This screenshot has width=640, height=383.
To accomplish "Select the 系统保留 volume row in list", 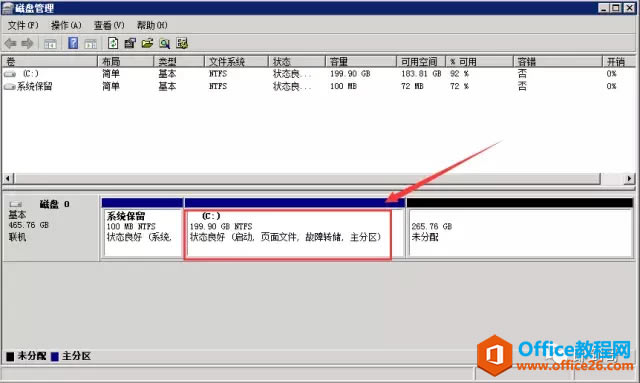I will tap(318, 87).
